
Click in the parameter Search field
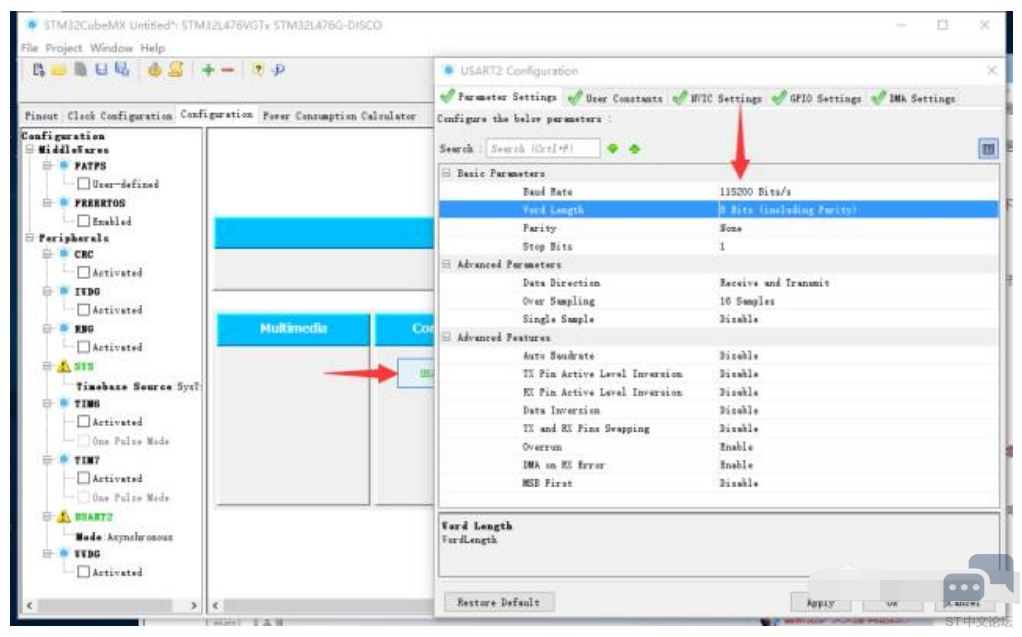543,149
